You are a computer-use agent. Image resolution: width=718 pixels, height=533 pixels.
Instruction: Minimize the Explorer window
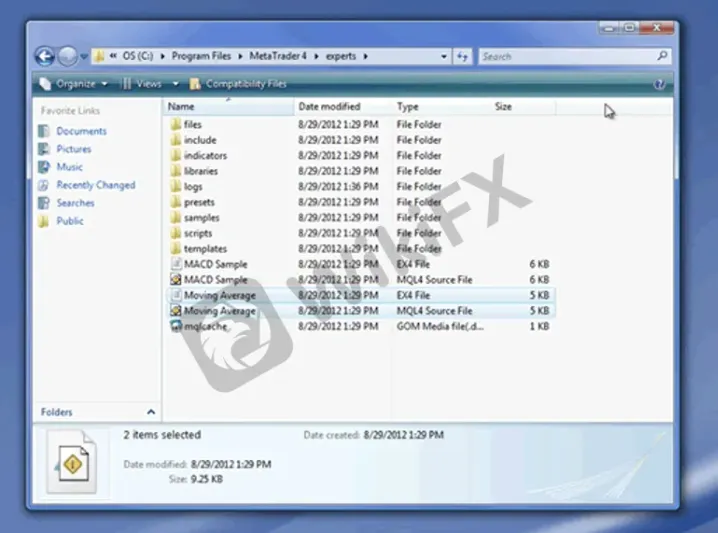tap(609, 28)
